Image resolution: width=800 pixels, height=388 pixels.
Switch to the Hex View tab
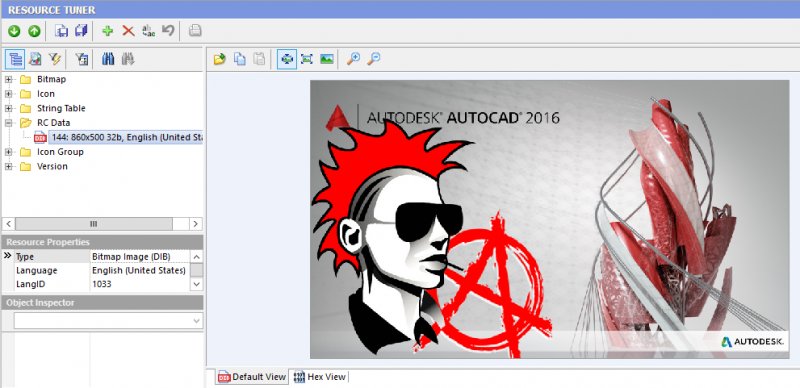tap(320, 377)
